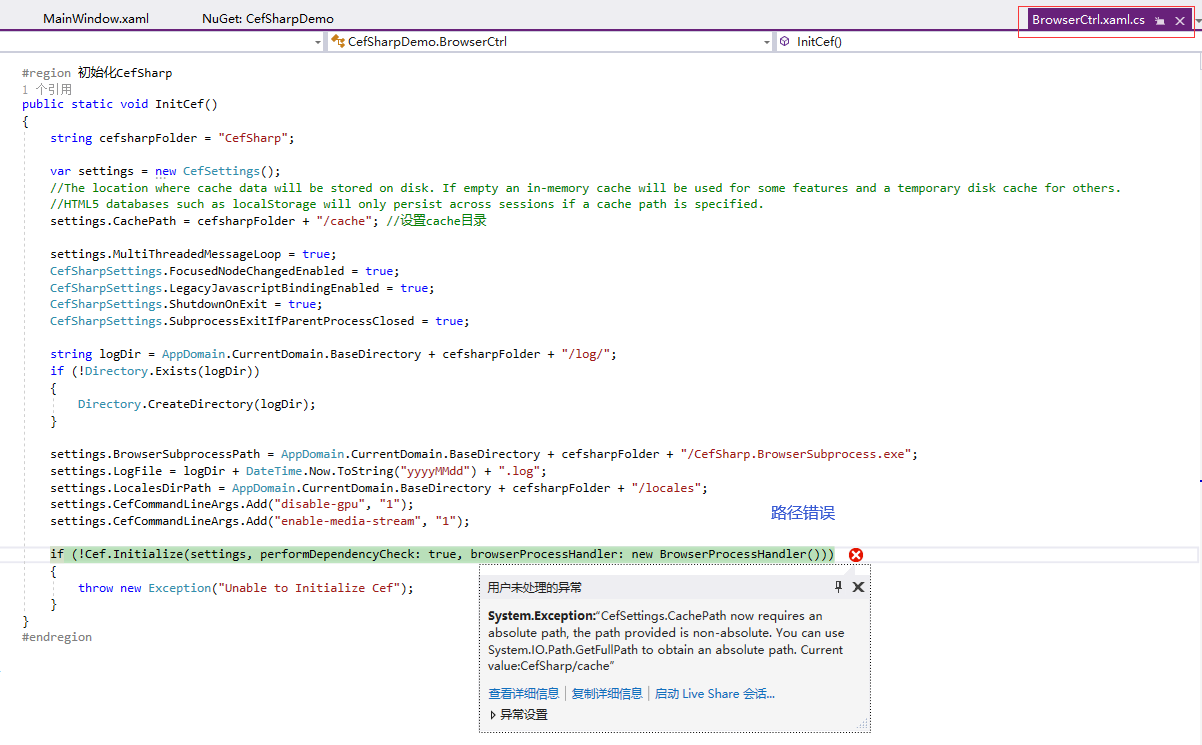Click the "disable-gpu" CefCommandLineArgs line
The height and width of the screenshot is (745, 1202).
coord(232,504)
